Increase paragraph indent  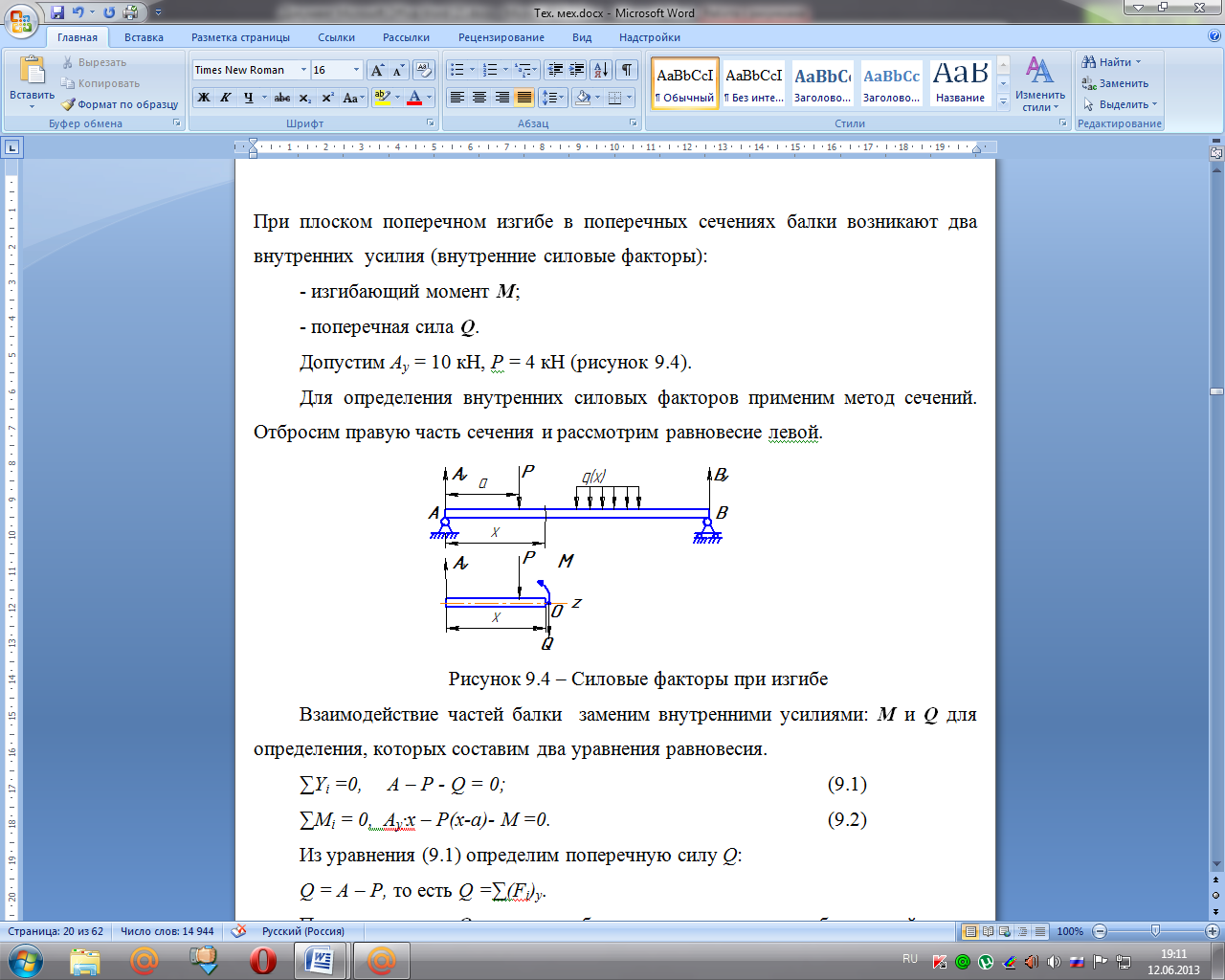pos(576,70)
